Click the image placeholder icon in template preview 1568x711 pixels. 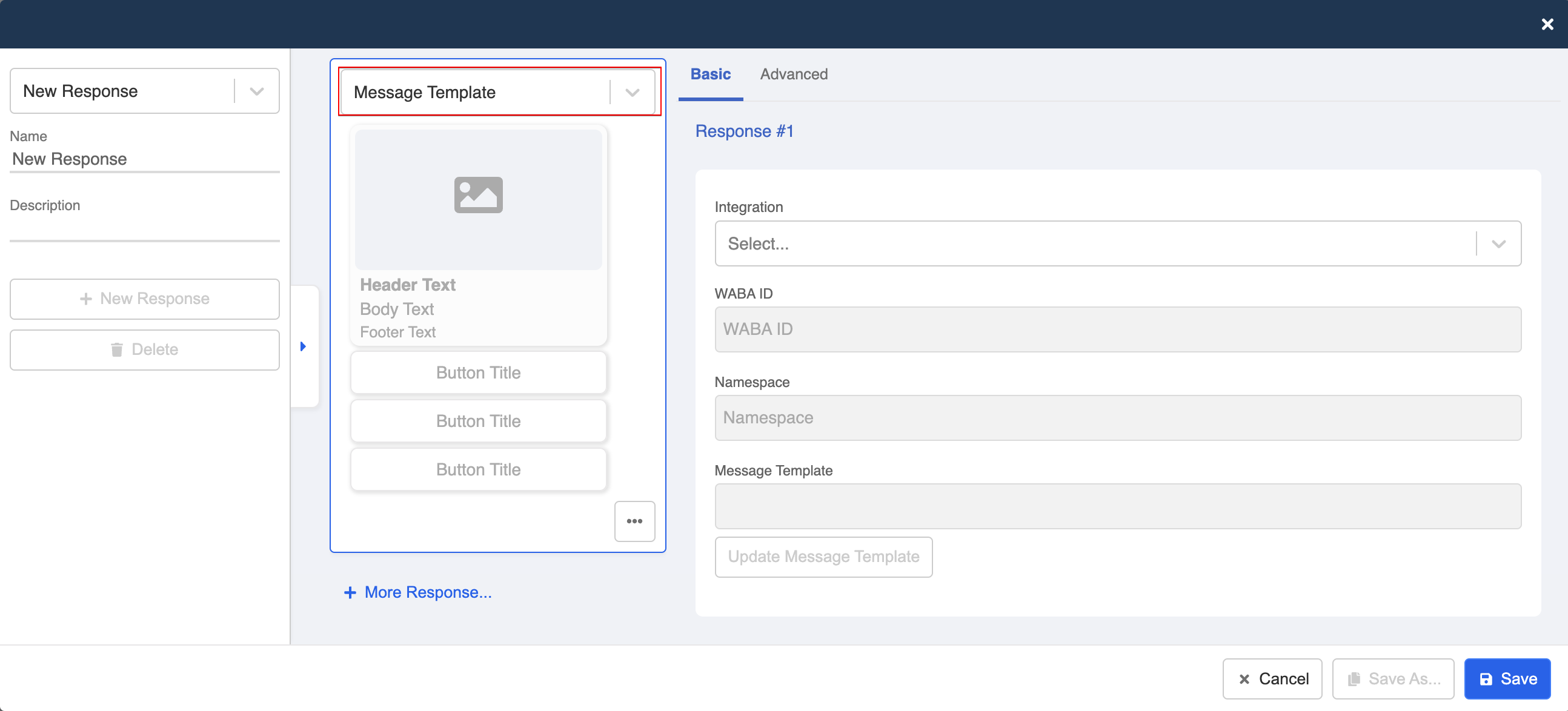478,195
